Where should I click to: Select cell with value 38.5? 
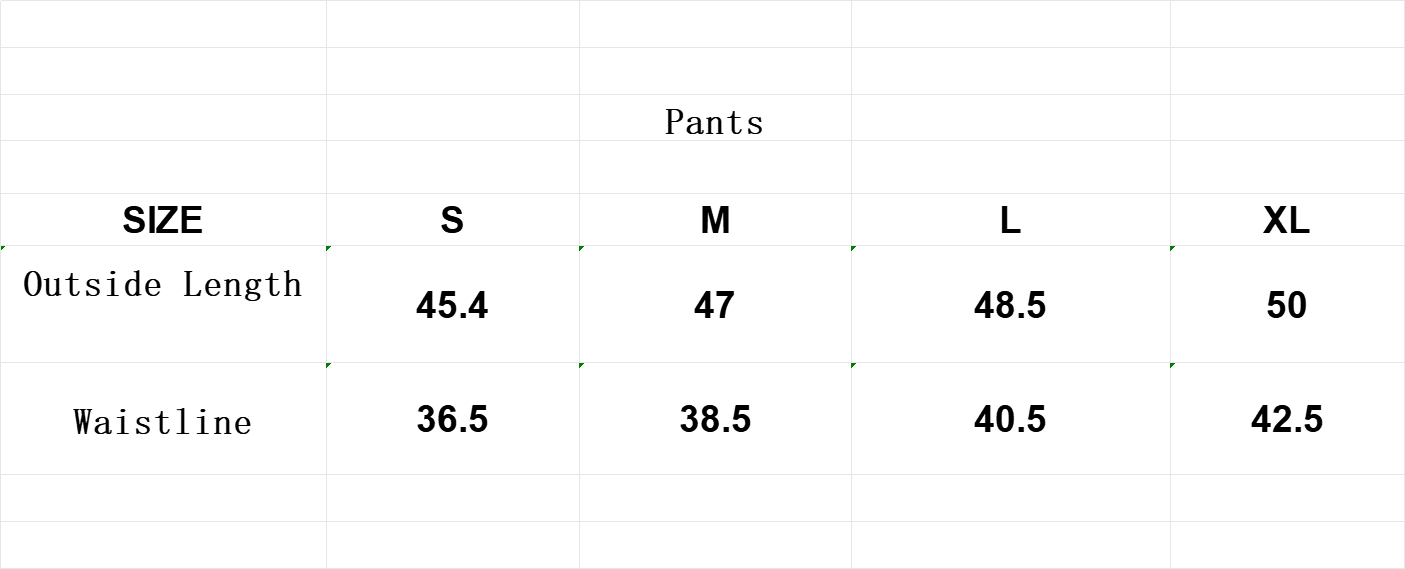pos(715,418)
